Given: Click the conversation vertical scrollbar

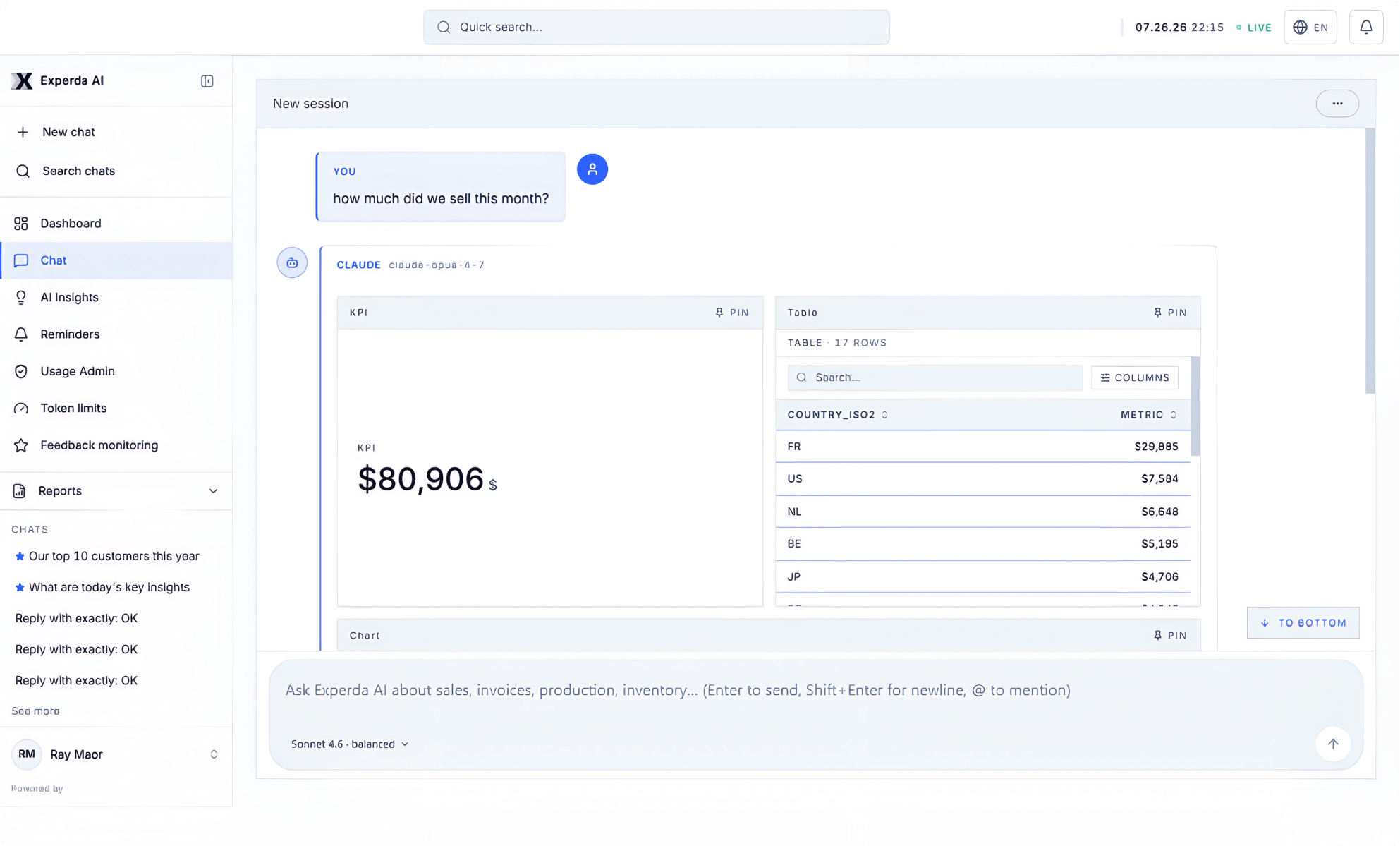Looking at the screenshot, I should 1370,261.
